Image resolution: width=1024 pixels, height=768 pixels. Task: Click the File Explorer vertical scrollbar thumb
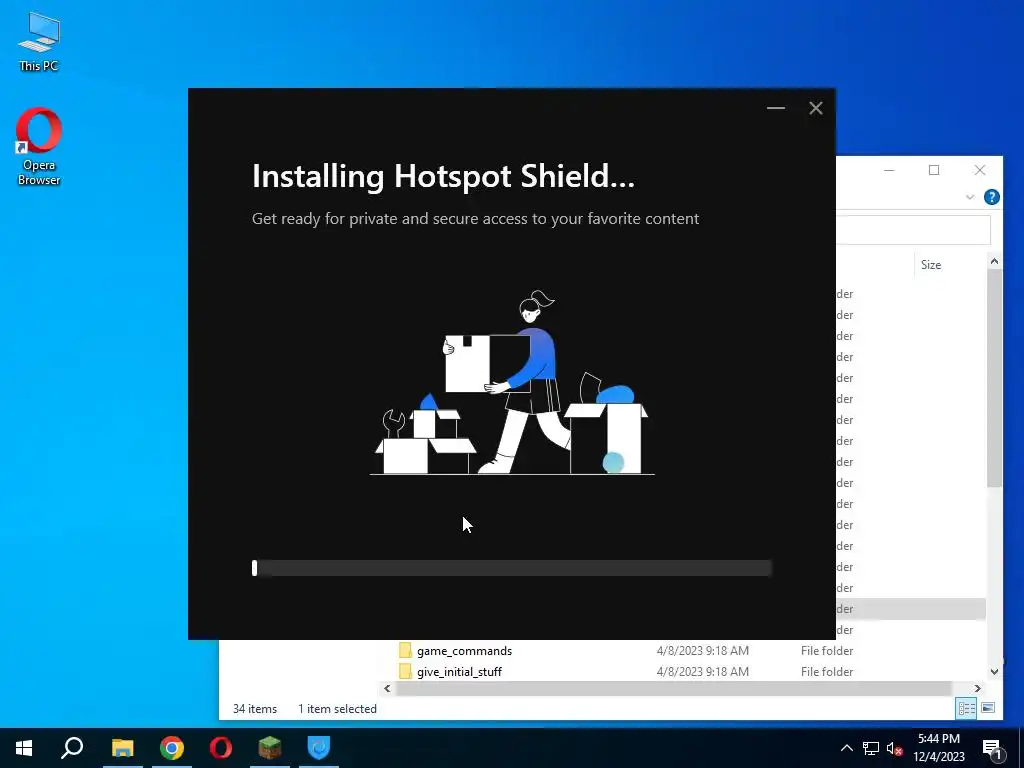[994, 377]
